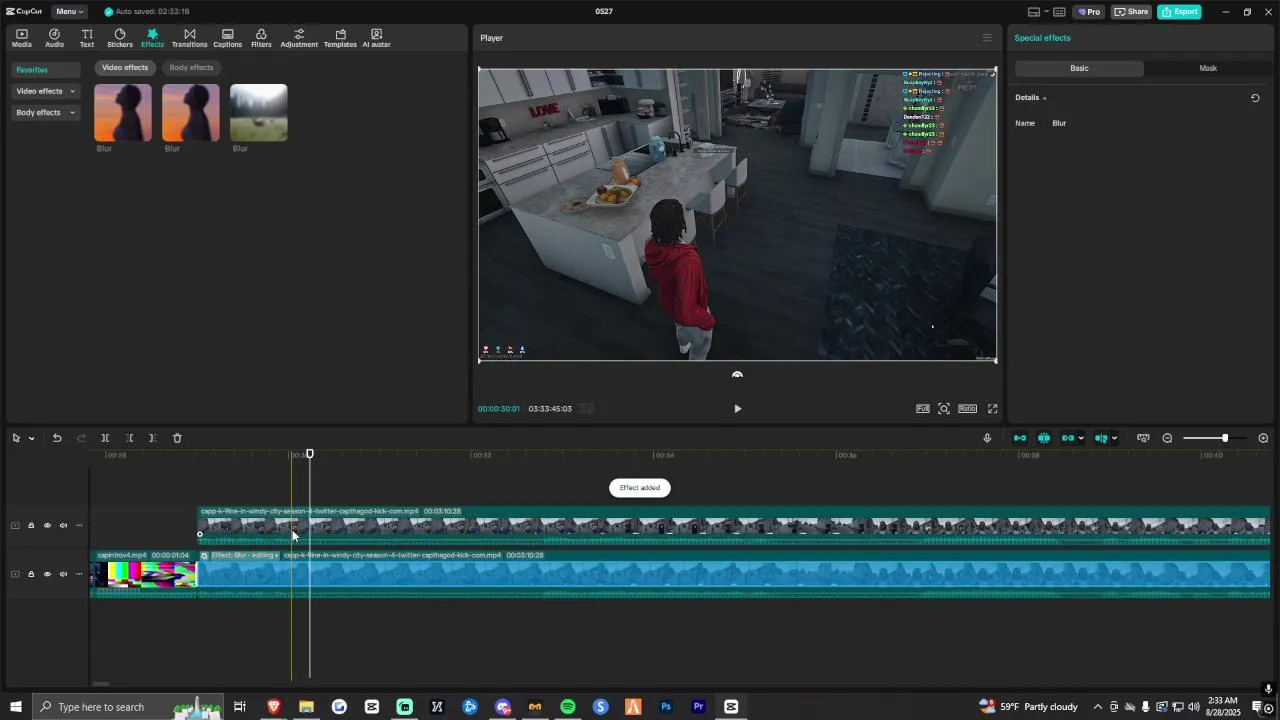The width and height of the screenshot is (1280, 720).
Task: Click delete left trim tool
Action: [129, 438]
